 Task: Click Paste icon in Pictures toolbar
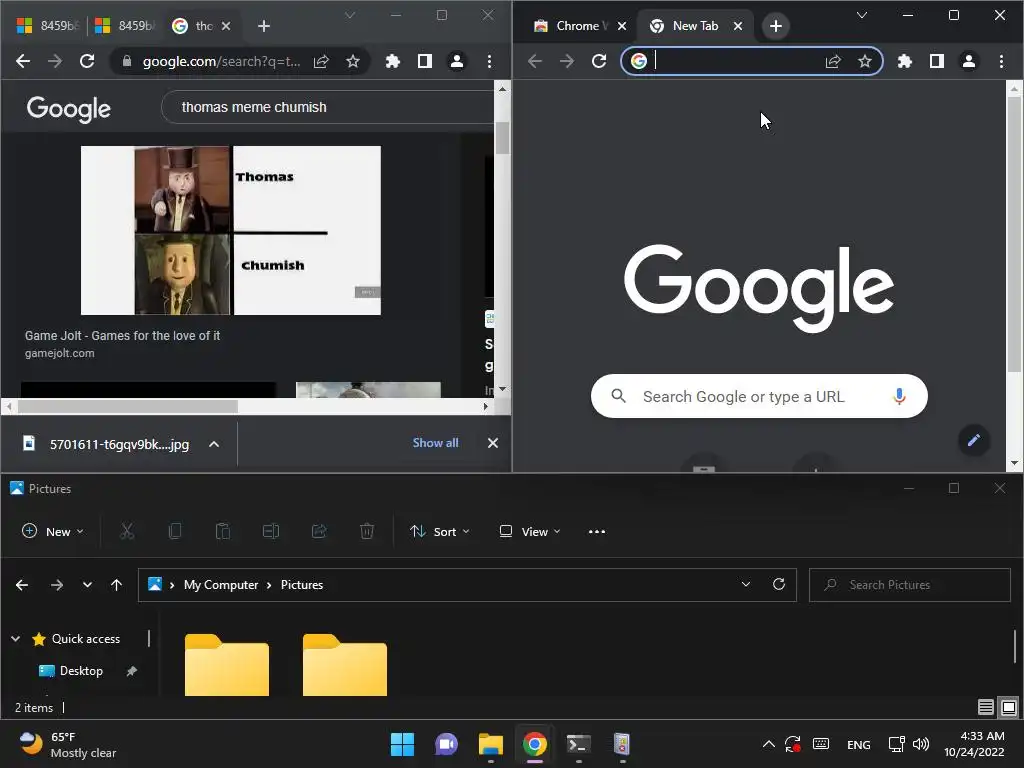[223, 532]
